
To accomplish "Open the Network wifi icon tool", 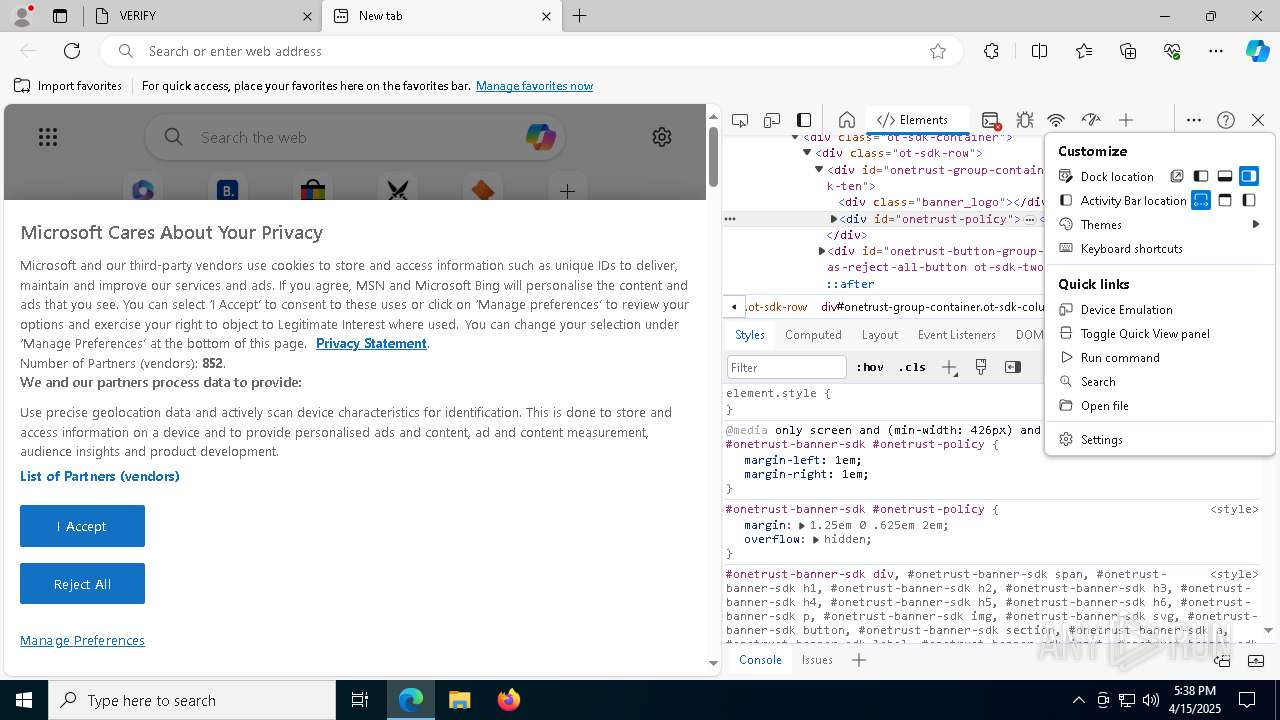I will tap(1056, 120).
